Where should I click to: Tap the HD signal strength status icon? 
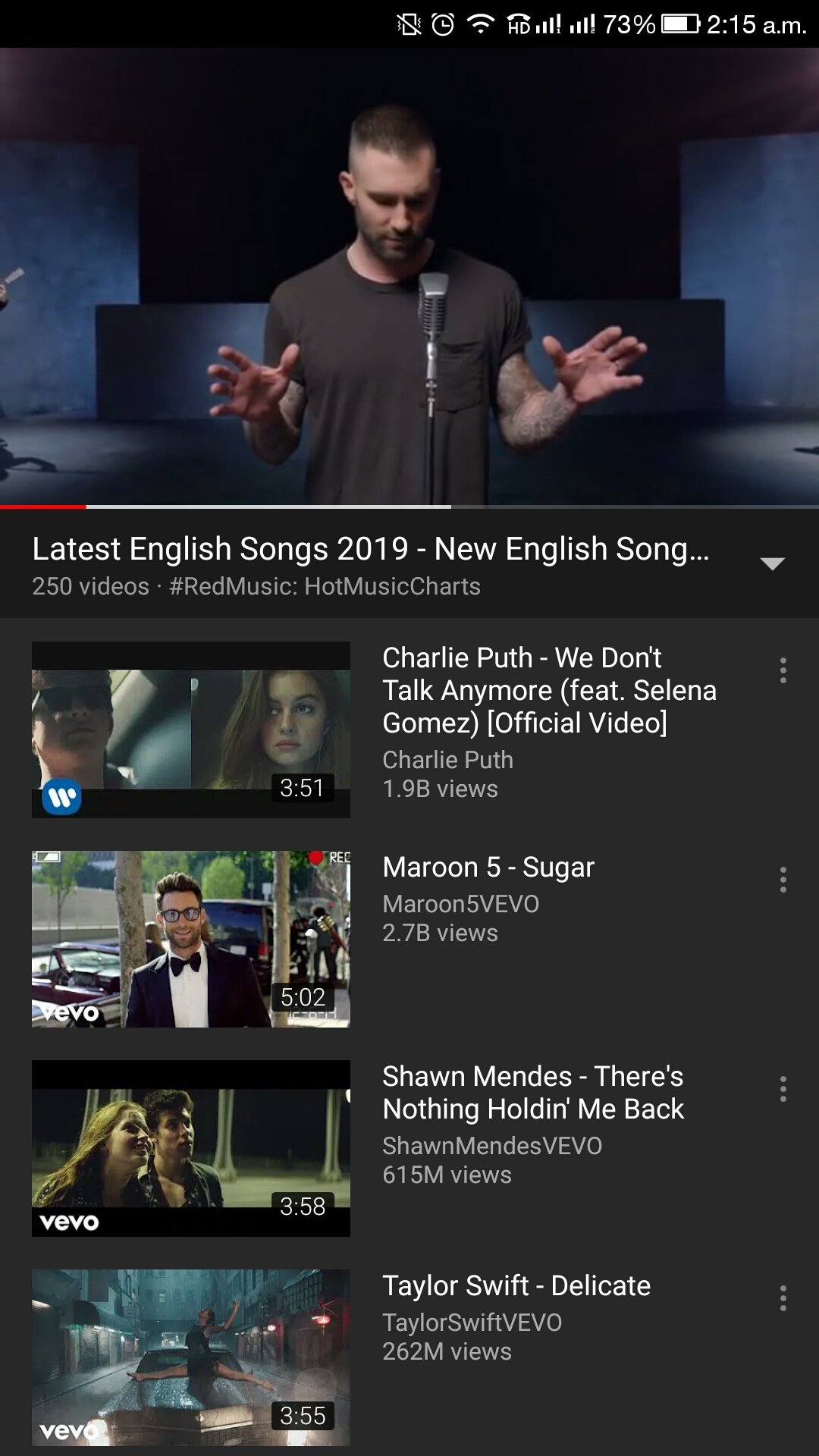tap(534, 24)
